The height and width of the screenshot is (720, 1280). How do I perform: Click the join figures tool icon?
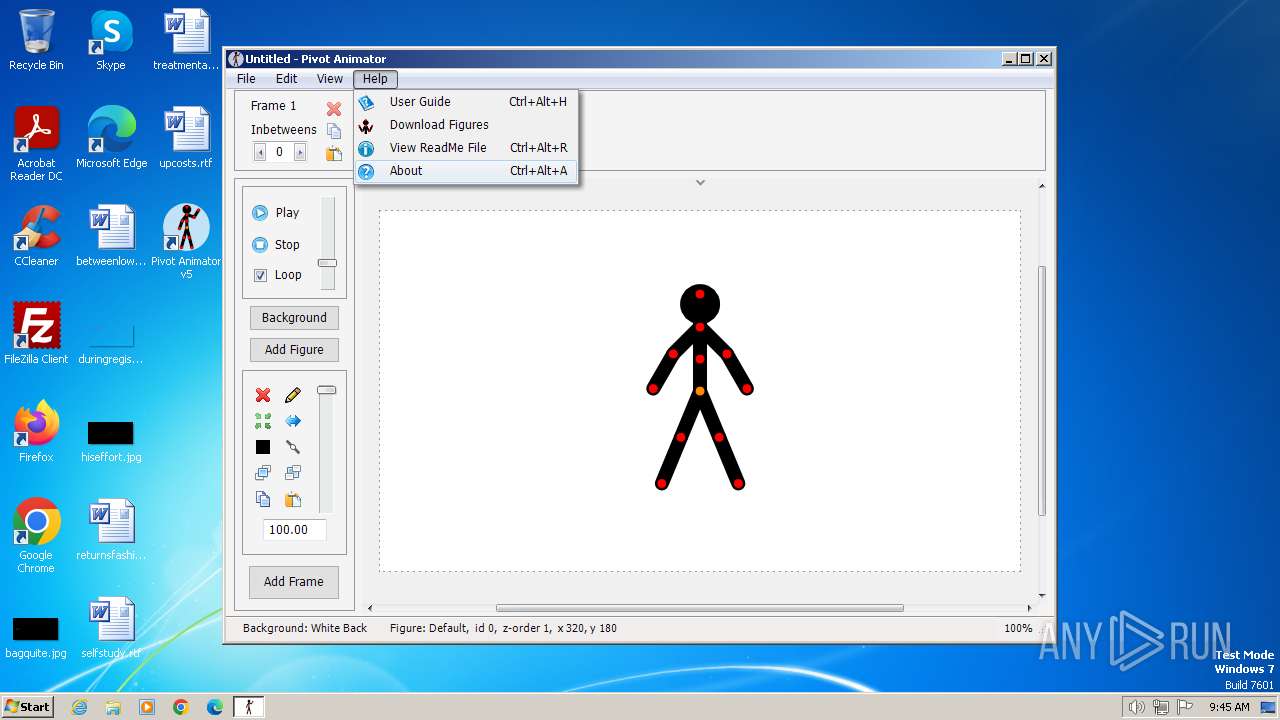pos(293,447)
